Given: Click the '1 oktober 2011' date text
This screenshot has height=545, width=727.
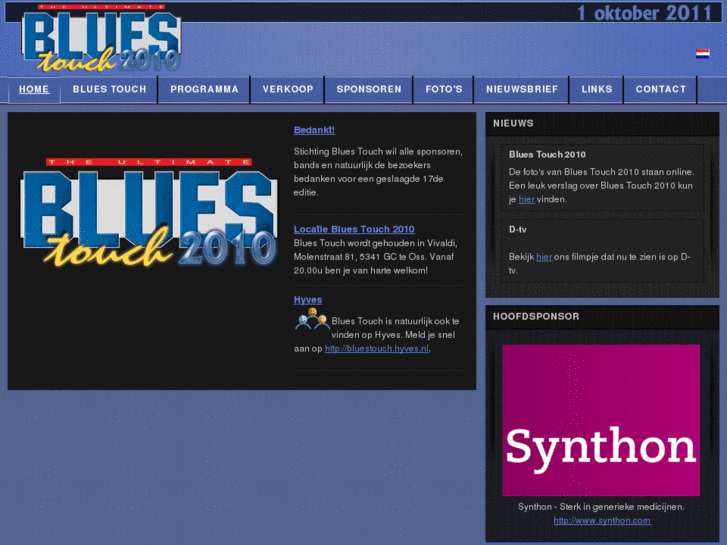Looking at the screenshot, I should (x=644, y=13).
